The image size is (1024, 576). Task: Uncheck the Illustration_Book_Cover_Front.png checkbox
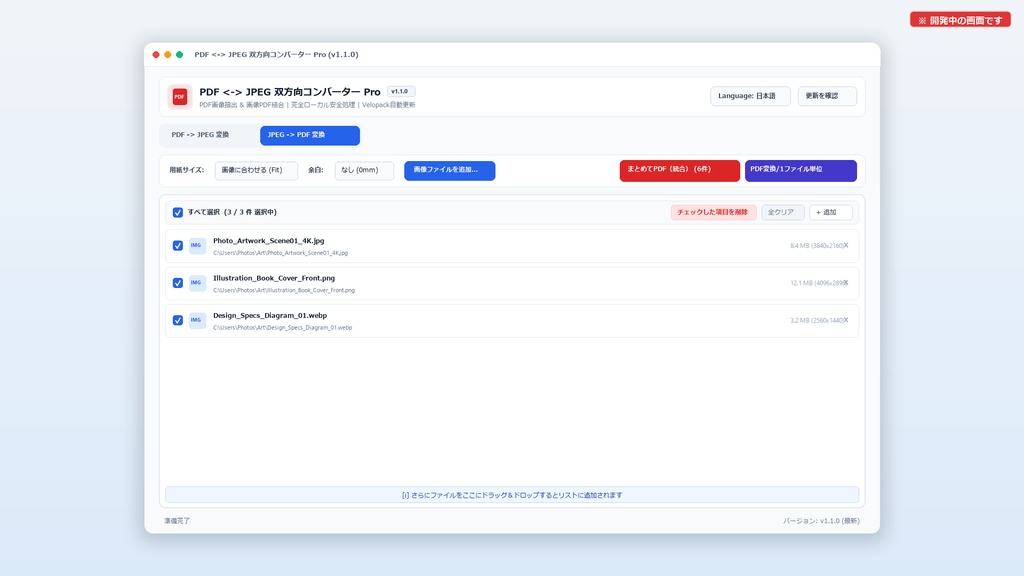point(178,283)
